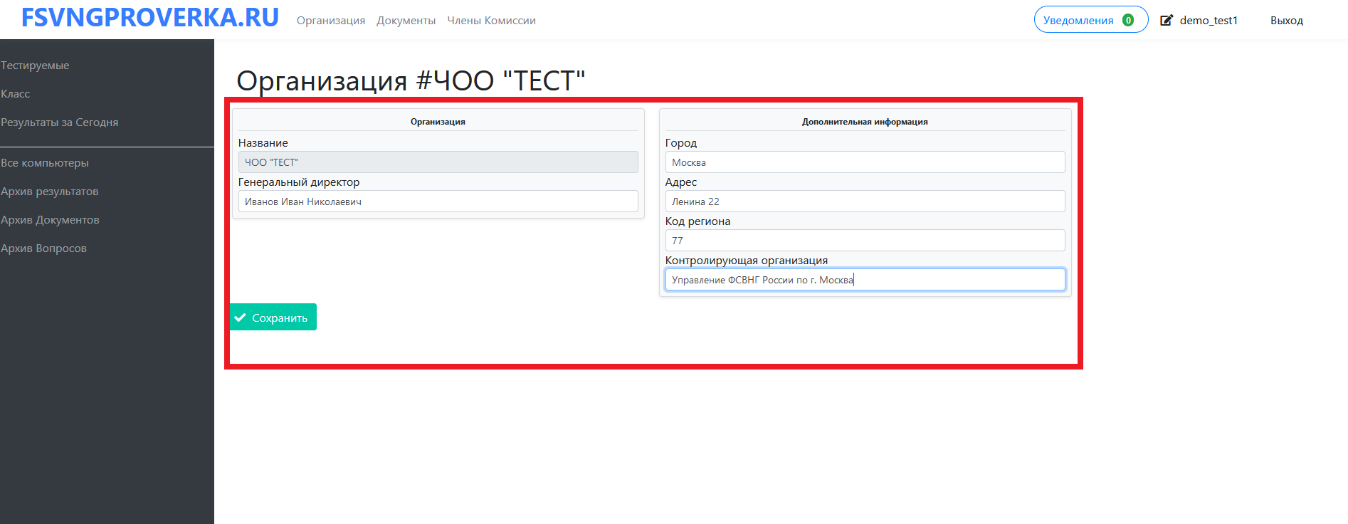Click the Код региона input field
This screenshot has width=1348, height=524.
[865, 240]
